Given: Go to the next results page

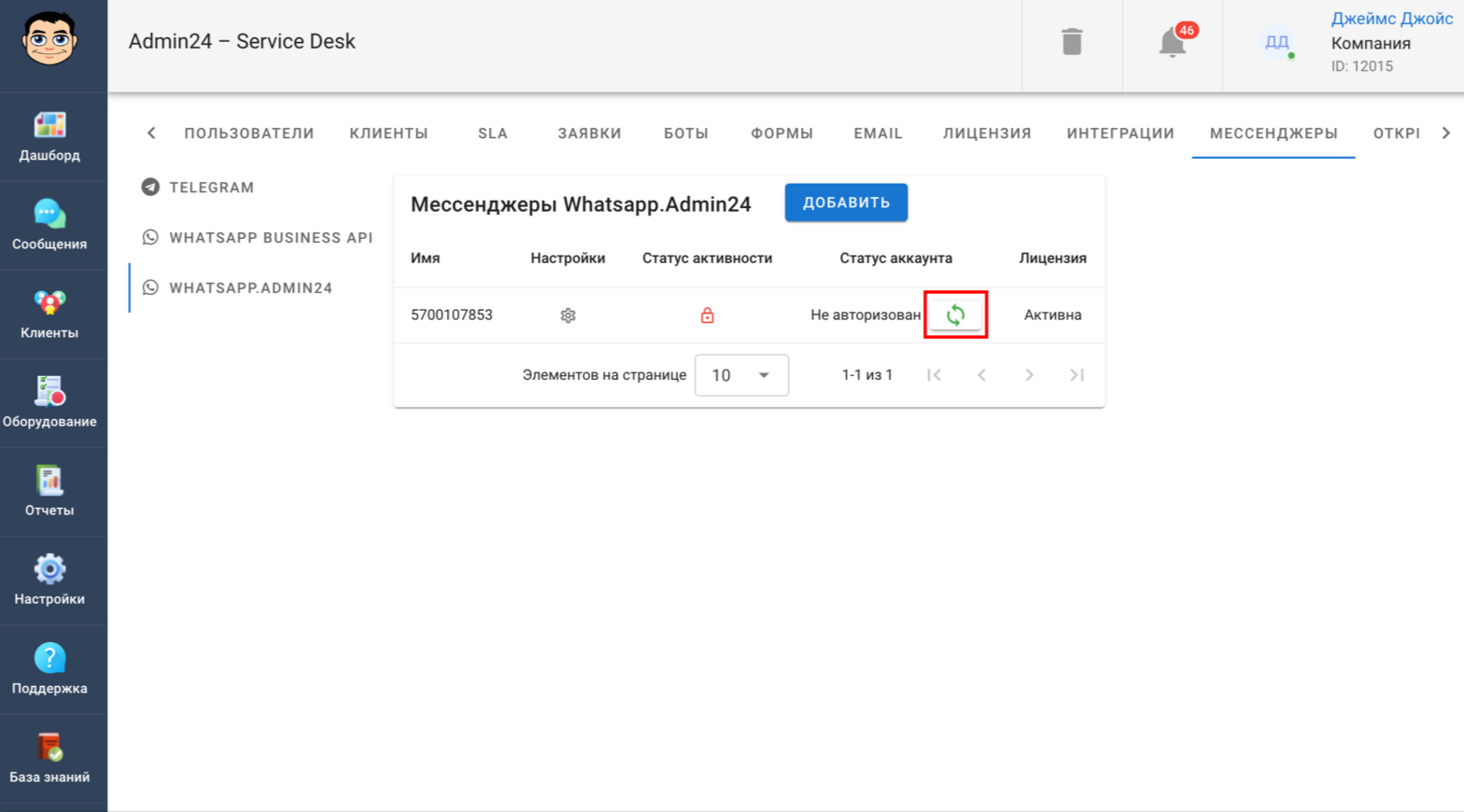Looking at the screenshot, I should click(1029, 375).
